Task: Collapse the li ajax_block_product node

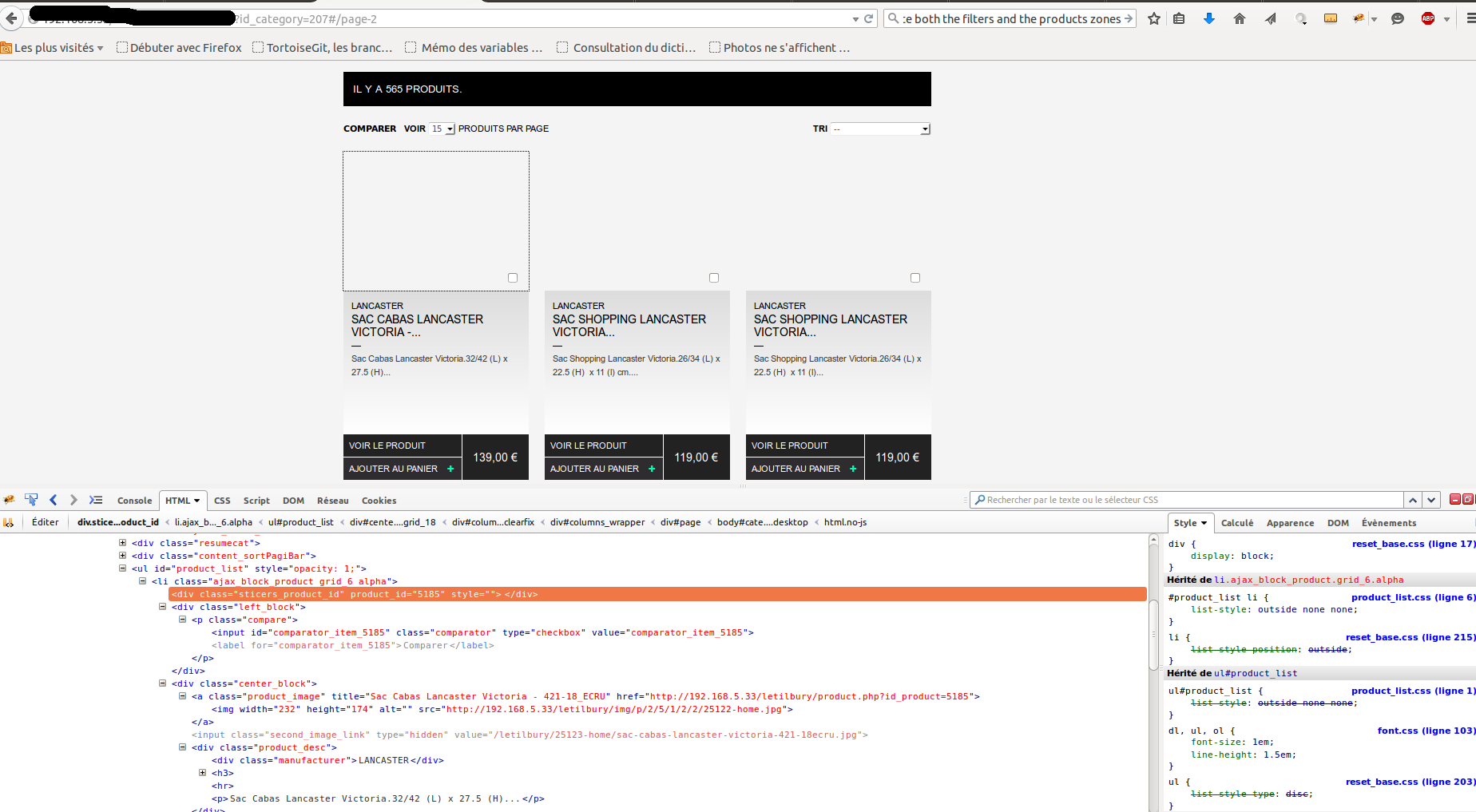Action: pyautogui.click(x=142, y=581)
